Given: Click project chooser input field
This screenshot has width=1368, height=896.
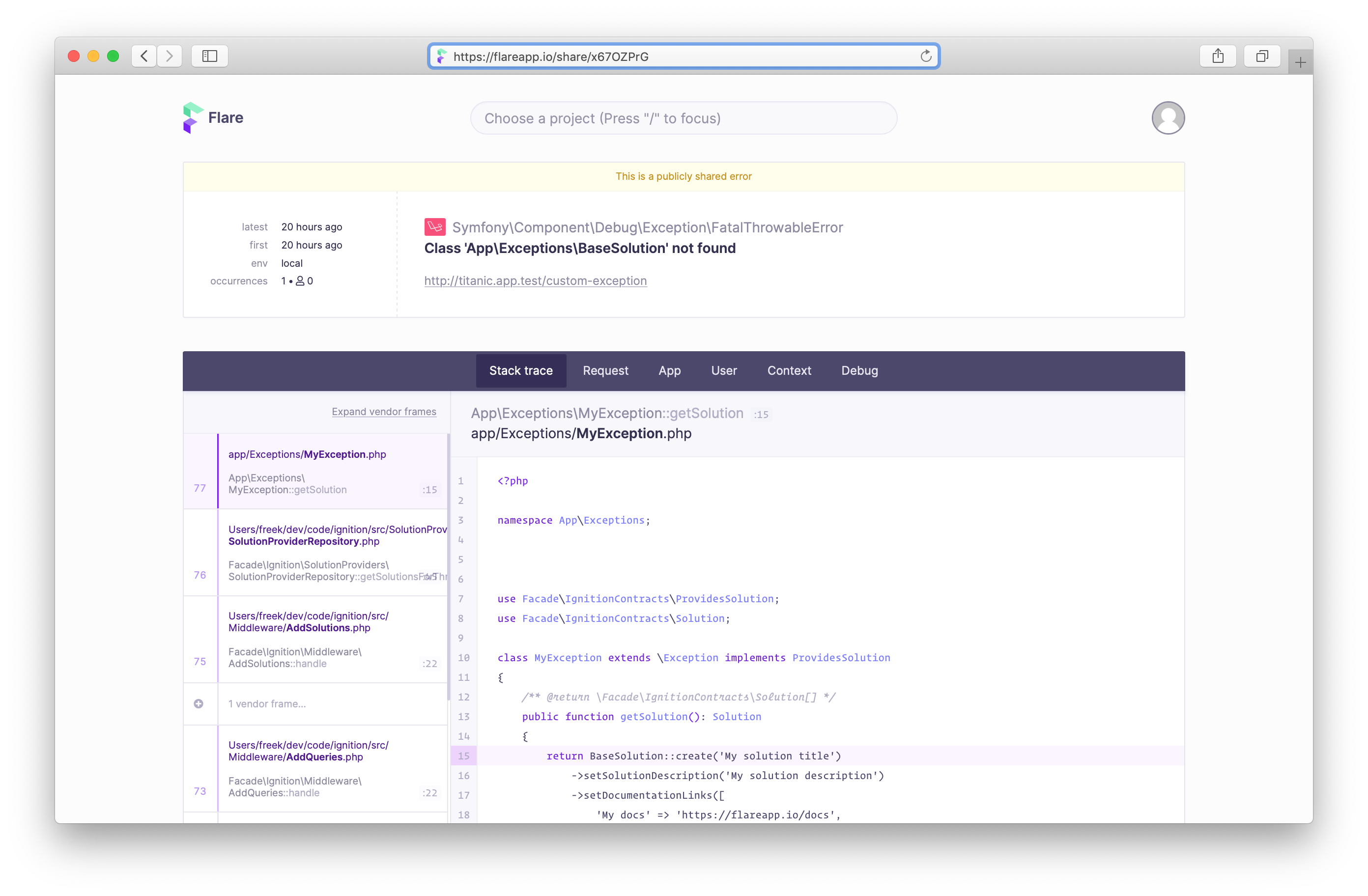Looking at the screenshot, I should tap(684, 118).
